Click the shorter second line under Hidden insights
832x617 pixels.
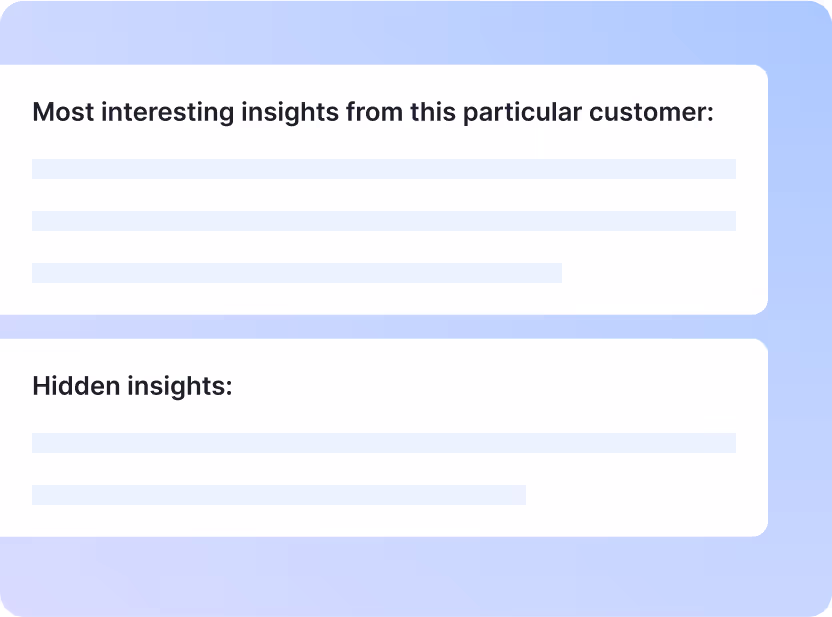tap(279, 495)
